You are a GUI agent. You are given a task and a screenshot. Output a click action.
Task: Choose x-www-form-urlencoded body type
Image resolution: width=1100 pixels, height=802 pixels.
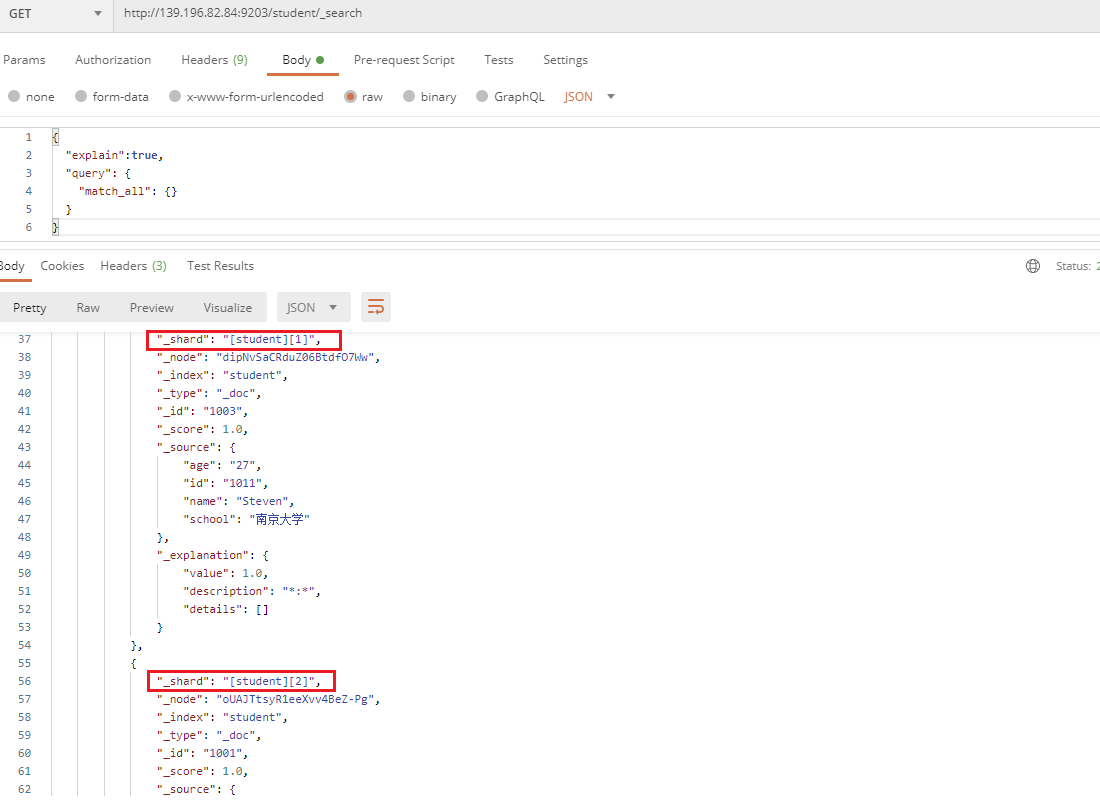(175, 96)
